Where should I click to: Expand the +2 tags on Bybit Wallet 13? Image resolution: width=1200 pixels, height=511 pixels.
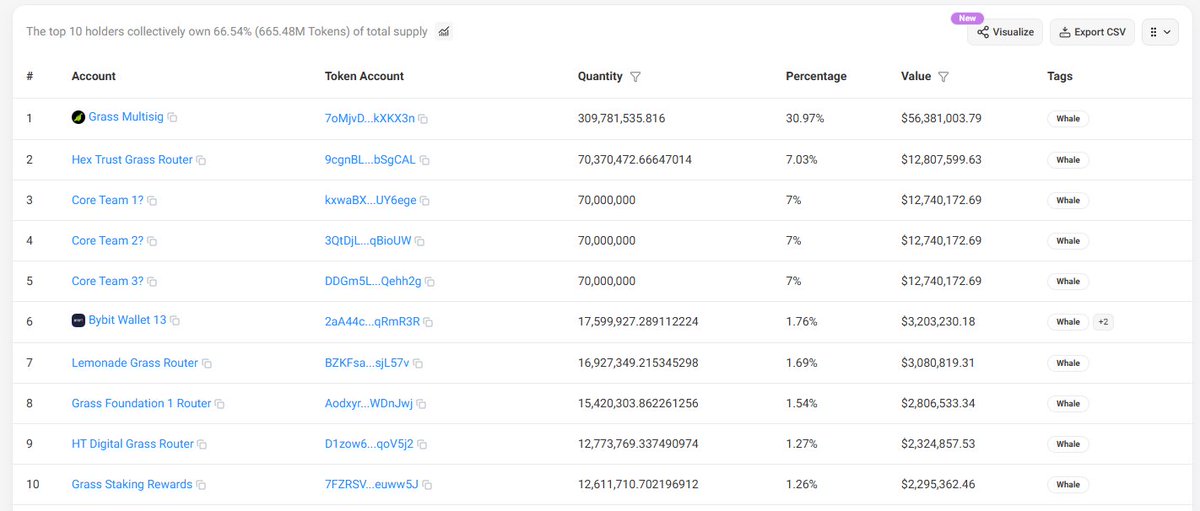coord(1103,322)
